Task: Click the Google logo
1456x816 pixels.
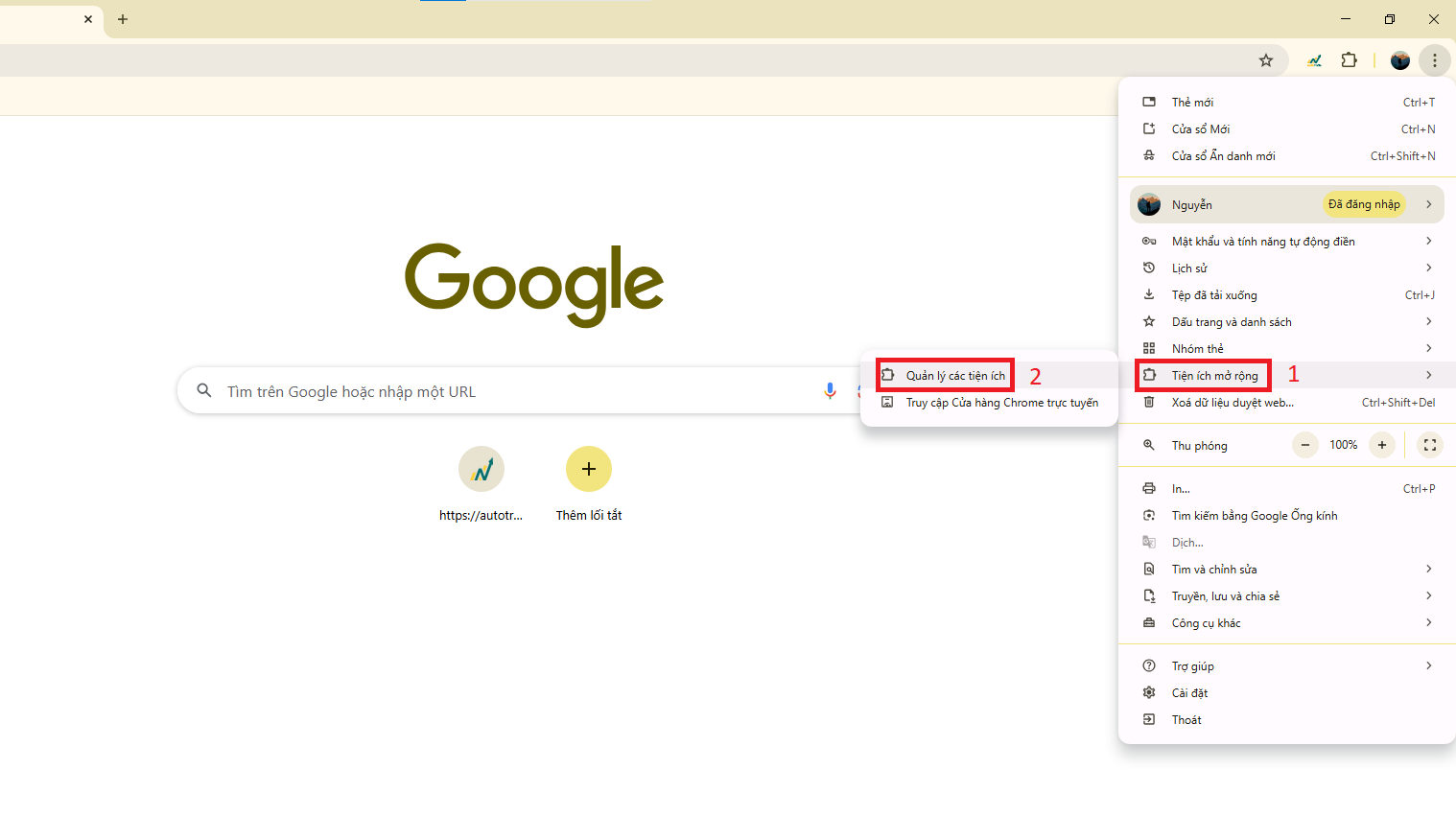Action: coord(534,284)
